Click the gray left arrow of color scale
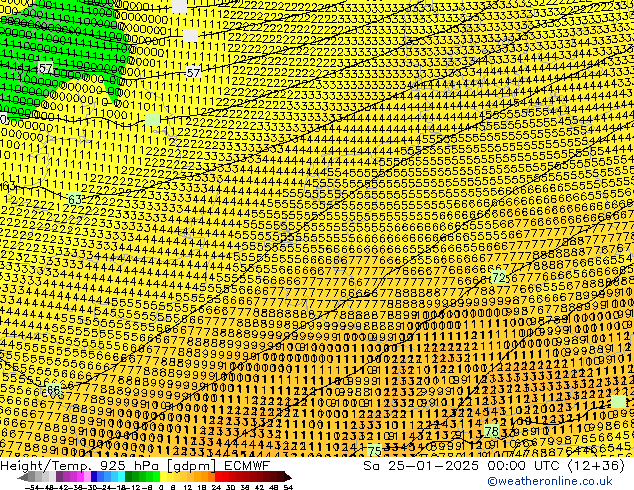Image resolution: width=634 pixels, height=490 pixels. tap(22, 477)
